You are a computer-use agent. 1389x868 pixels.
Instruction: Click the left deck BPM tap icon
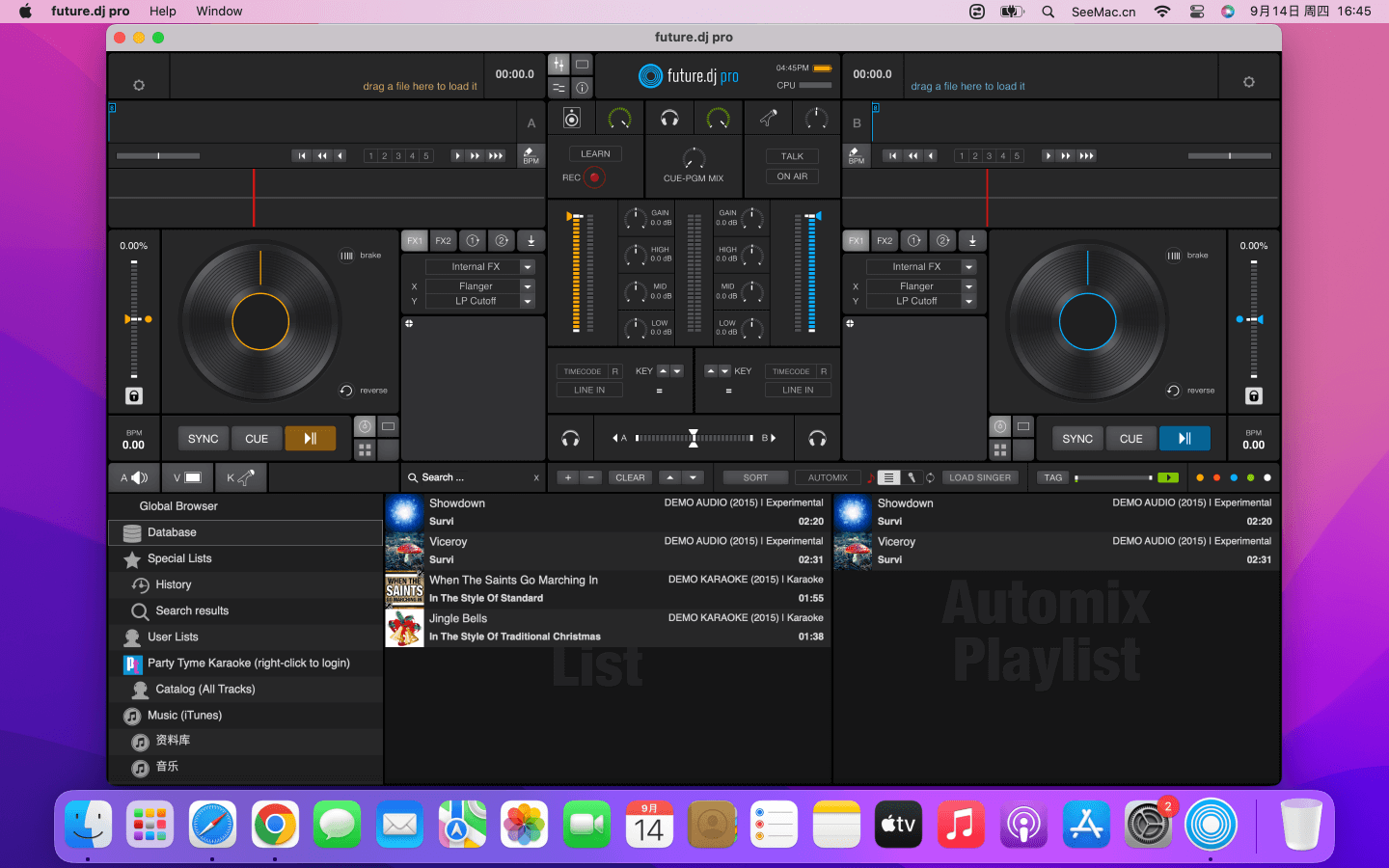[x=531, y=155]
